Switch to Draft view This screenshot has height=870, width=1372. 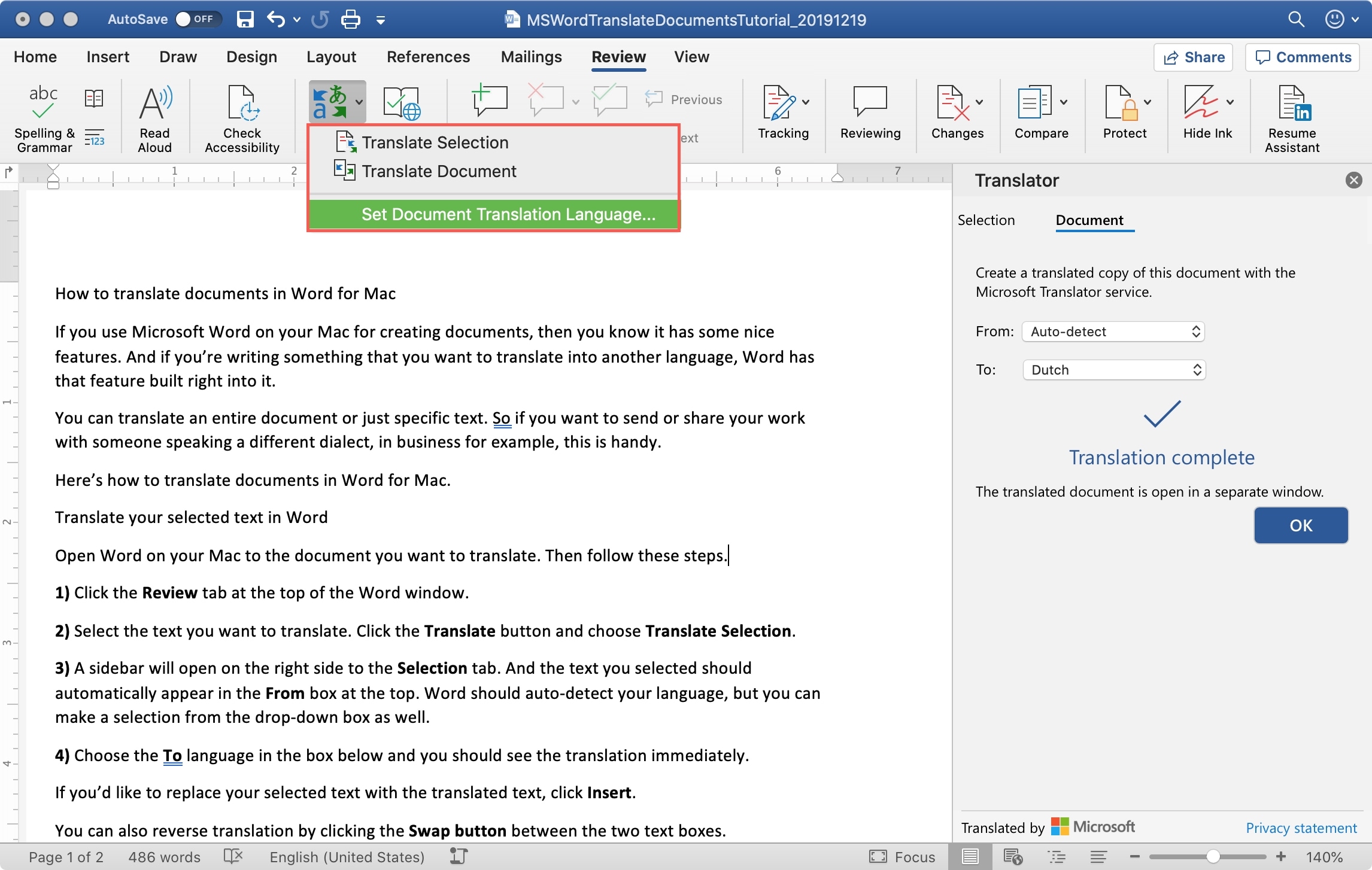1098,856
